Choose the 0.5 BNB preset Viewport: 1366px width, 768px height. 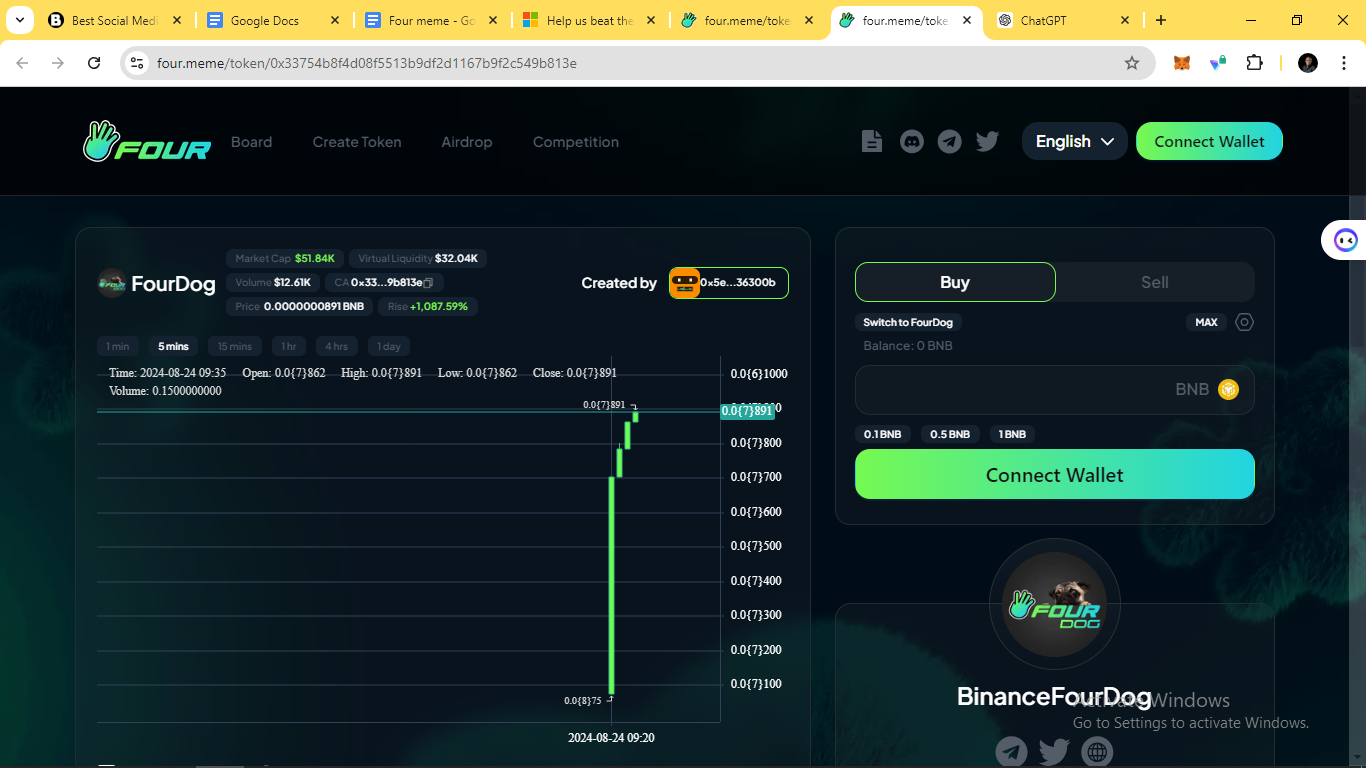click(950, 434)
